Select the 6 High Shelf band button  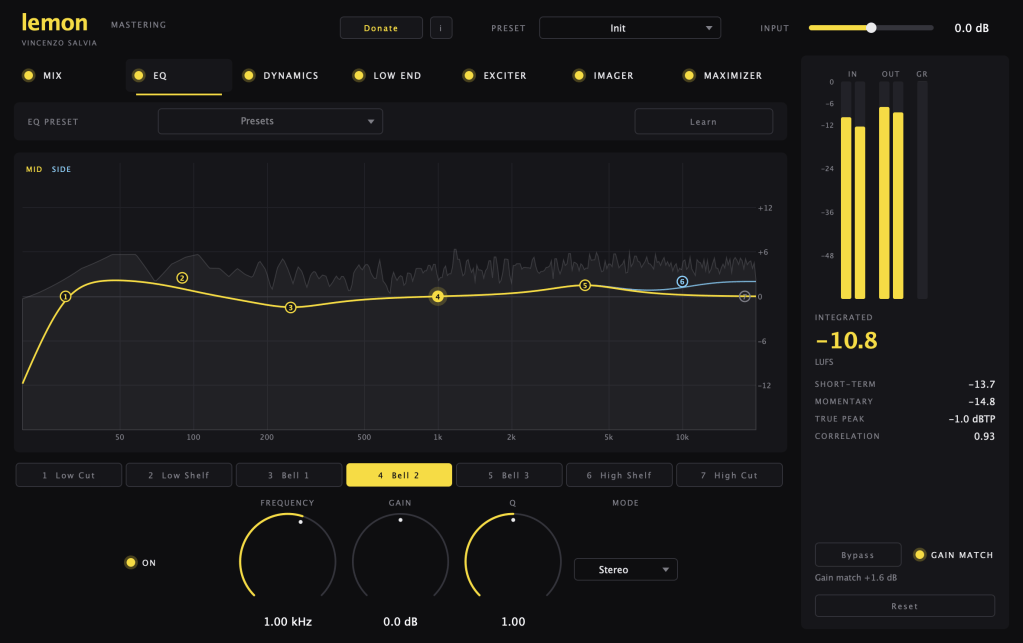click(619, 475)
